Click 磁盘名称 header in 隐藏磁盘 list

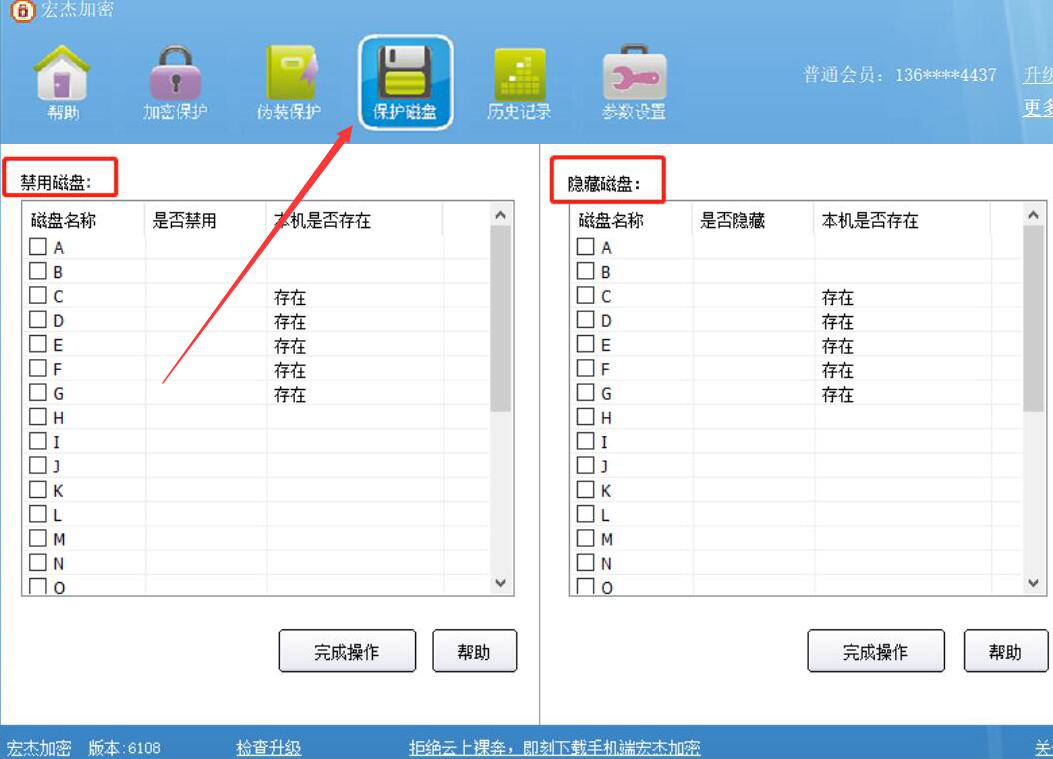coord(611,220)
